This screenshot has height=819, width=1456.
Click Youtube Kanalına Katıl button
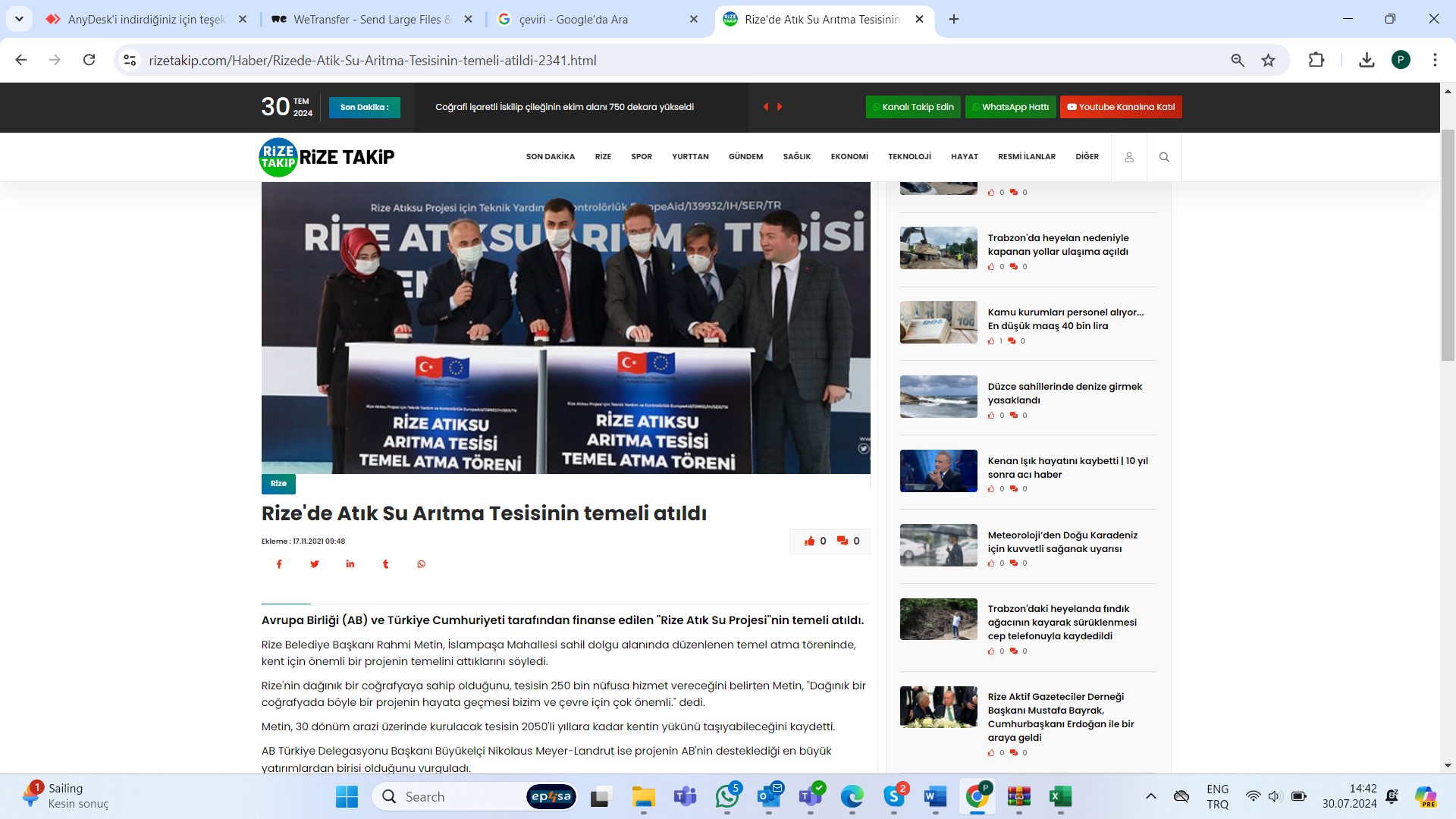click(1121, 107)
